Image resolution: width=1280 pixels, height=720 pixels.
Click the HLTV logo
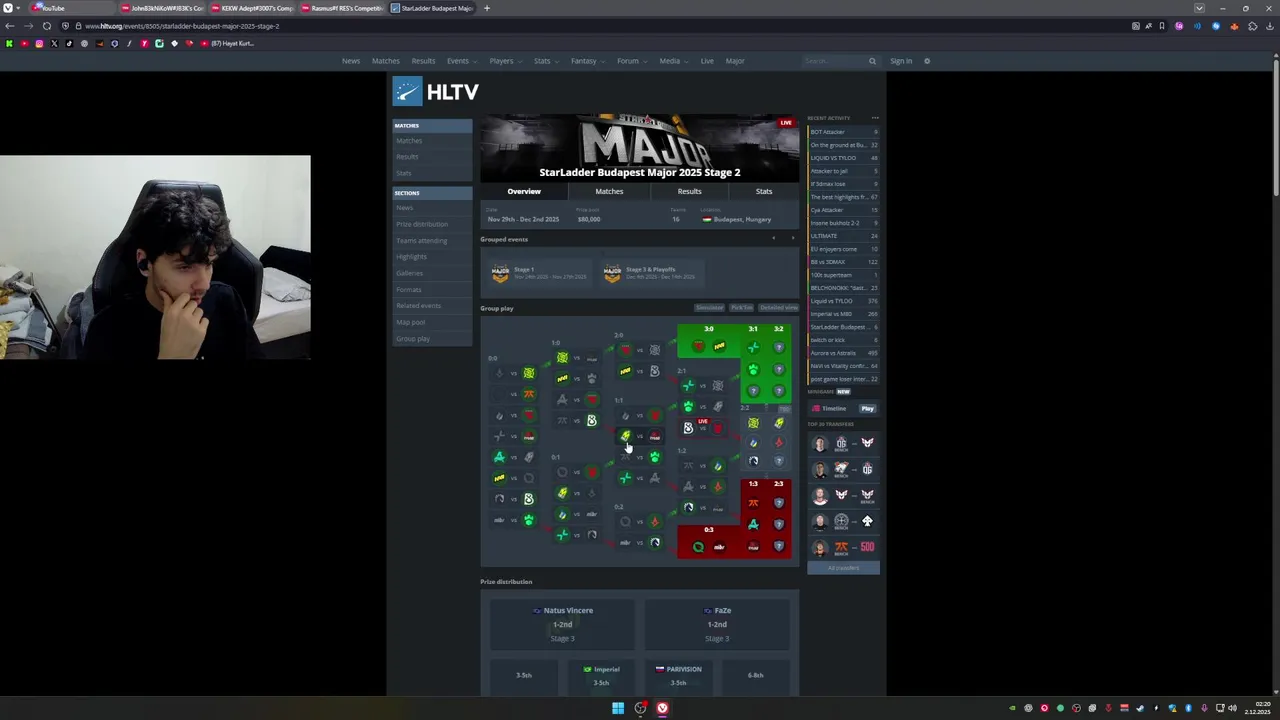436,92
